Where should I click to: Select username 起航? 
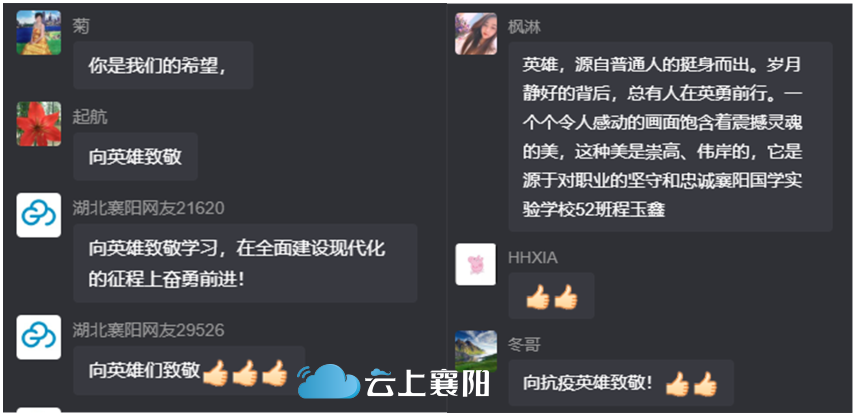[x=90, y=117]
